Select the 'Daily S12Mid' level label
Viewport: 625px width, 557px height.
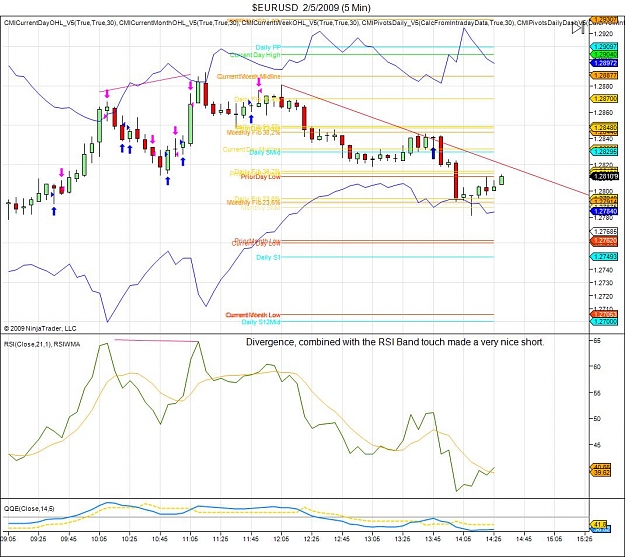[261, 322]
